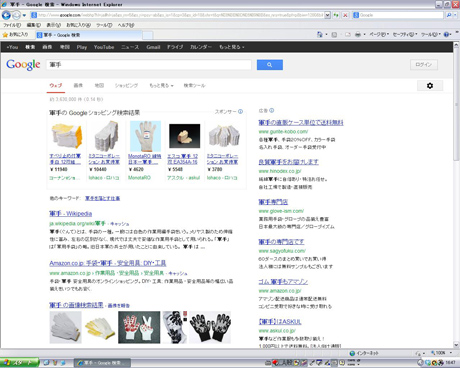Open first shopping product image of yellow-trimmed gloves
The height and width of the screenshot is (368, 460).
67,136
